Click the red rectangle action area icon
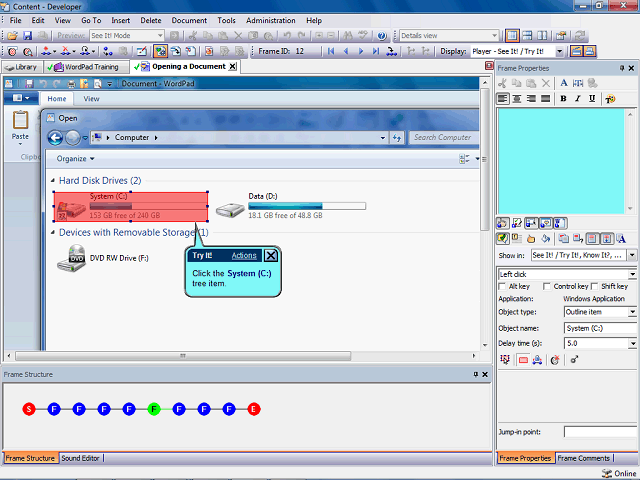The width and height of the screenshot is (640, 480). [523, 360]
